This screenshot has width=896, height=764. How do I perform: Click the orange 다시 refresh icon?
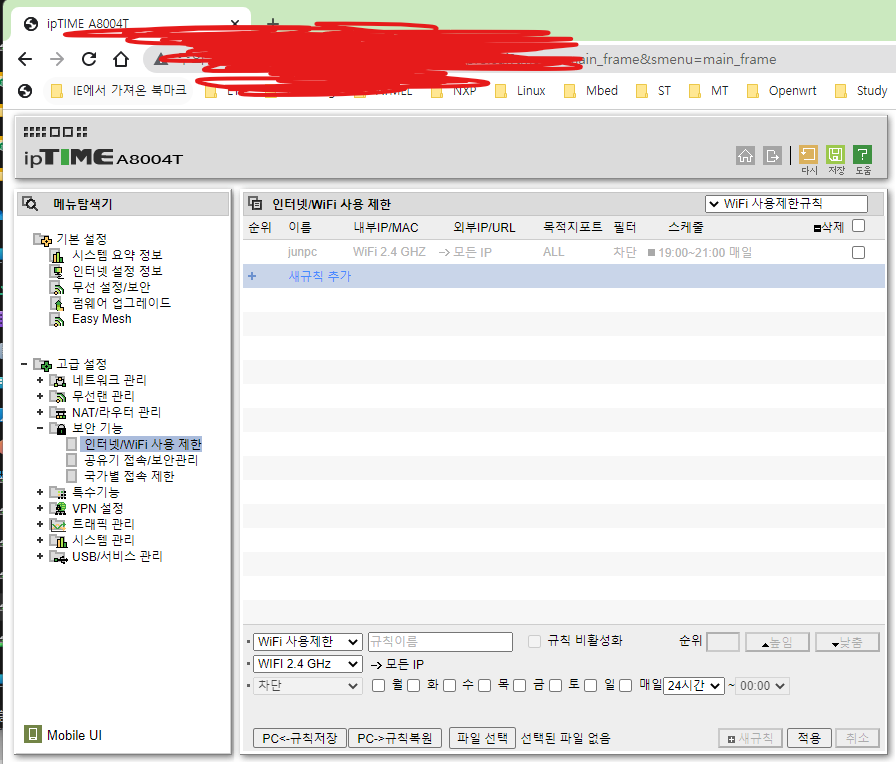pos(808,154)
